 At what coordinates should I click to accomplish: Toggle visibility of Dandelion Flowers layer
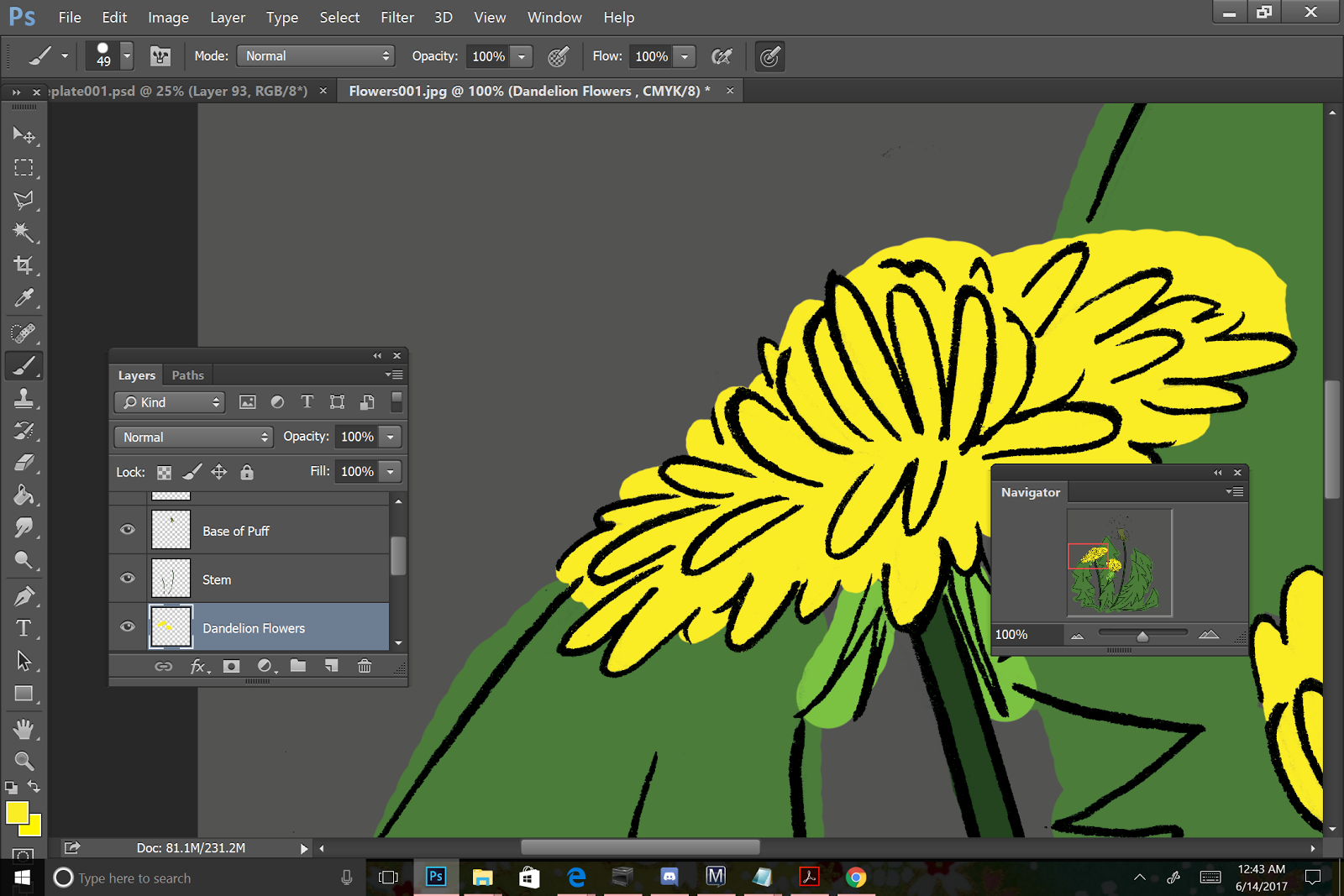128,626
